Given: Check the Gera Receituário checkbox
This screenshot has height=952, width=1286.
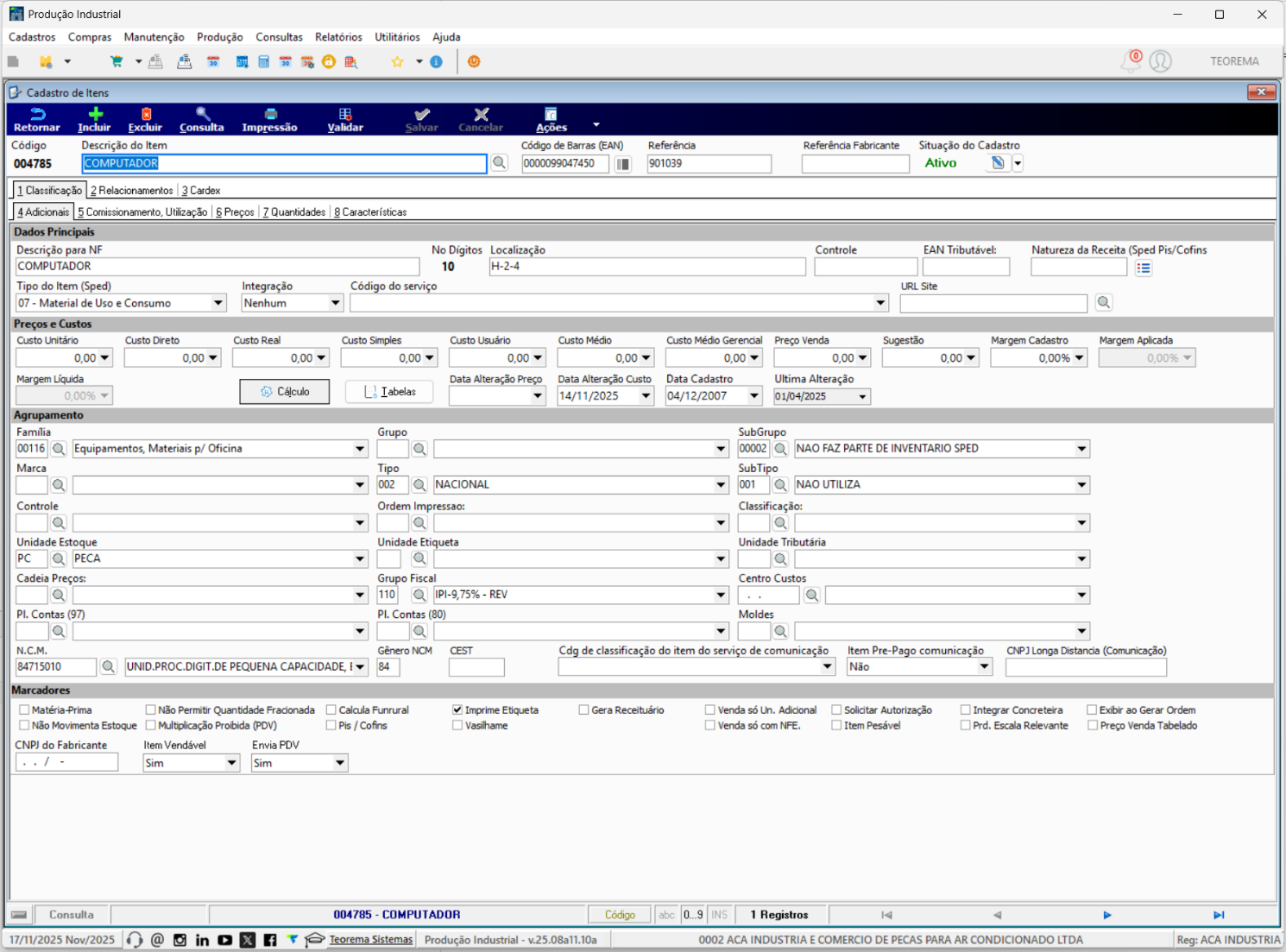Looking at the screenshot, I should tap(584, 710).
